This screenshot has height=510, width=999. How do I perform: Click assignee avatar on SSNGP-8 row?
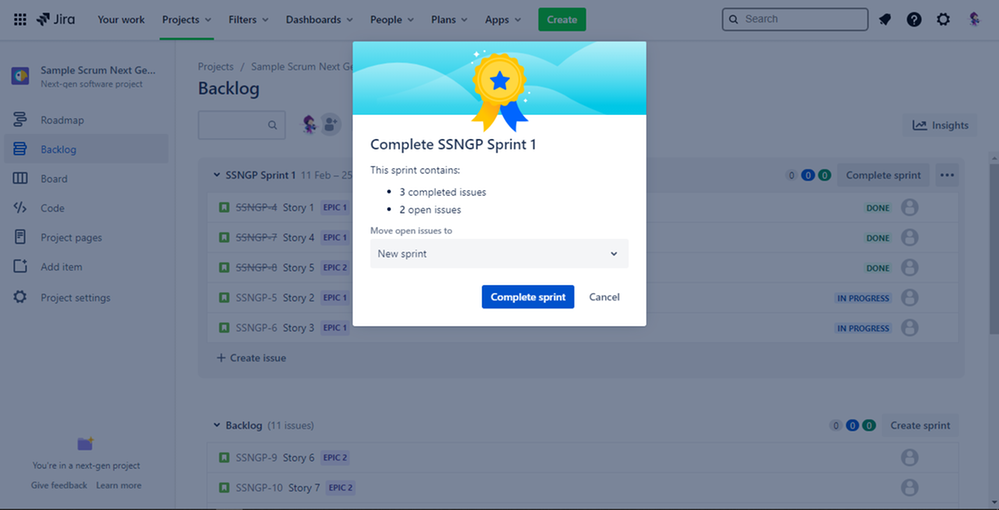tap(910, 268)
